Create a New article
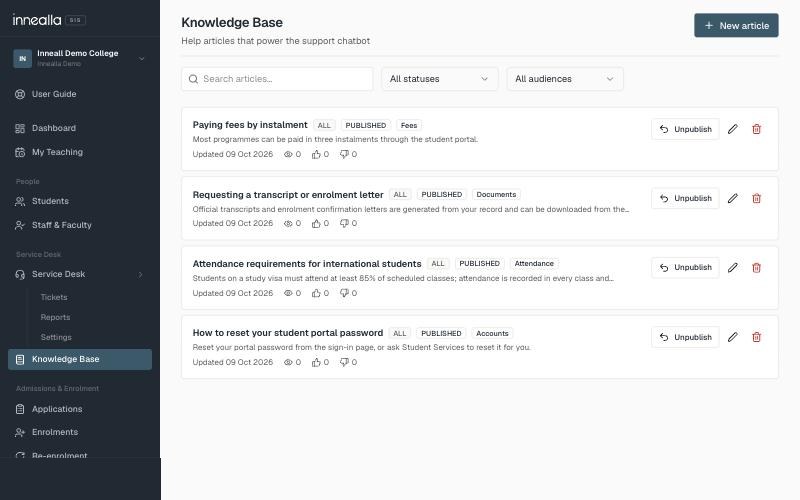Viewport: 800px width, 500px height. [x=736, y=26]
